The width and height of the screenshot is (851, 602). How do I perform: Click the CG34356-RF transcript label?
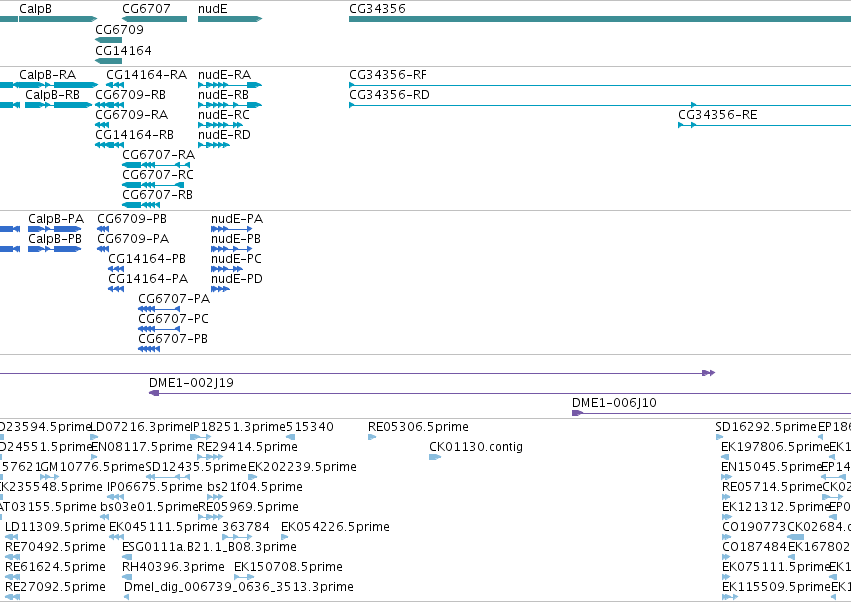tap(388, 74)
